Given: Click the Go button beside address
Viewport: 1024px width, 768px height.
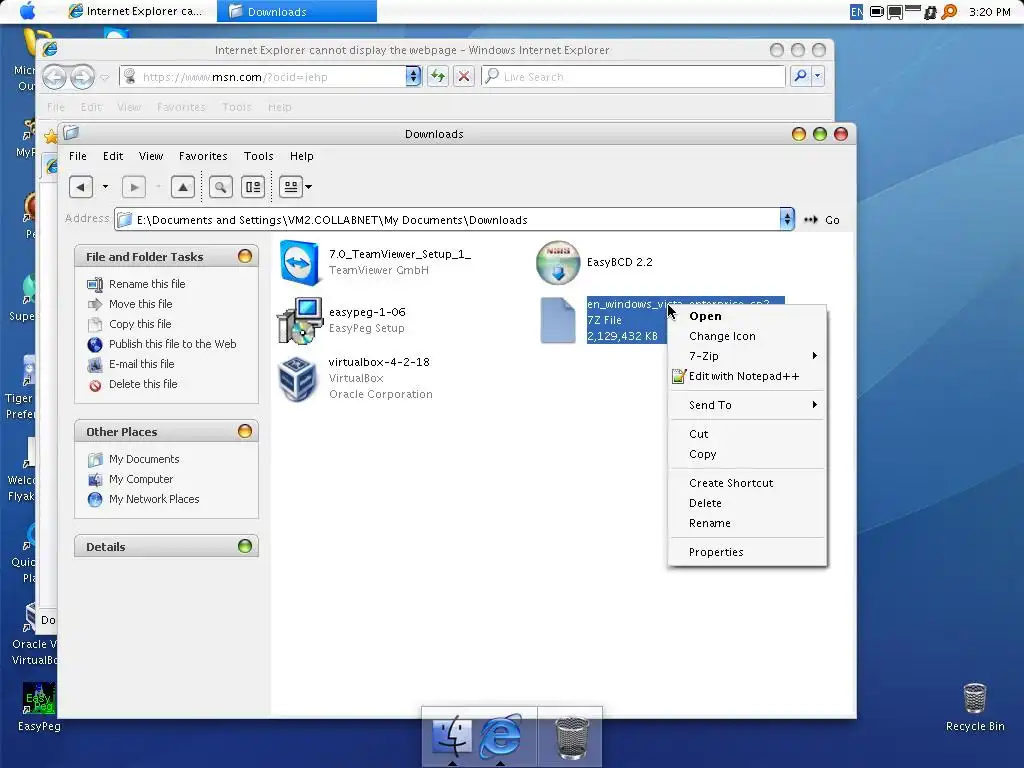Looking at the screenshot, I should click(x=822, y=220).
